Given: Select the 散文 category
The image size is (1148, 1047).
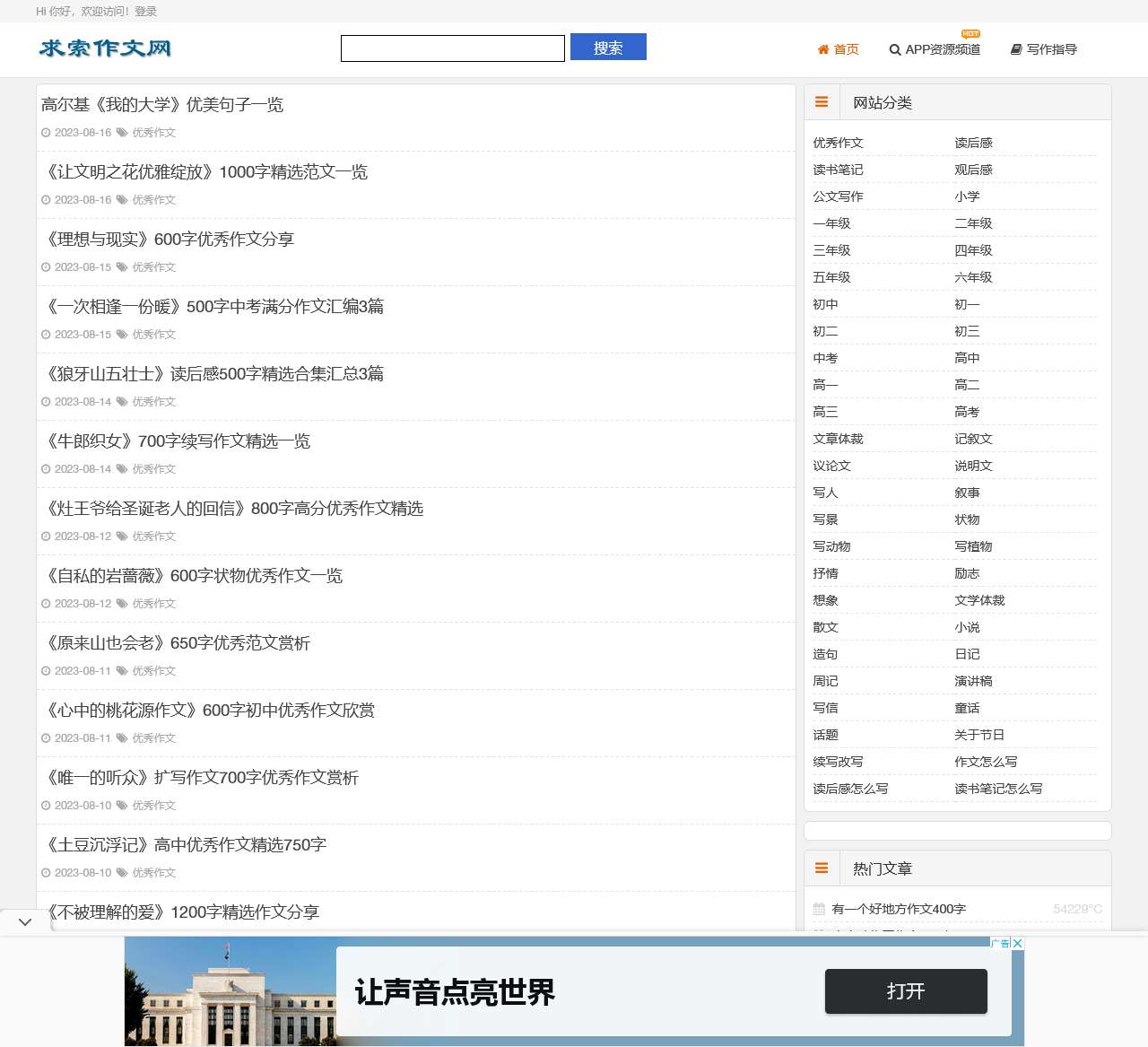Looking at the screenshot, I should [825, 627].
